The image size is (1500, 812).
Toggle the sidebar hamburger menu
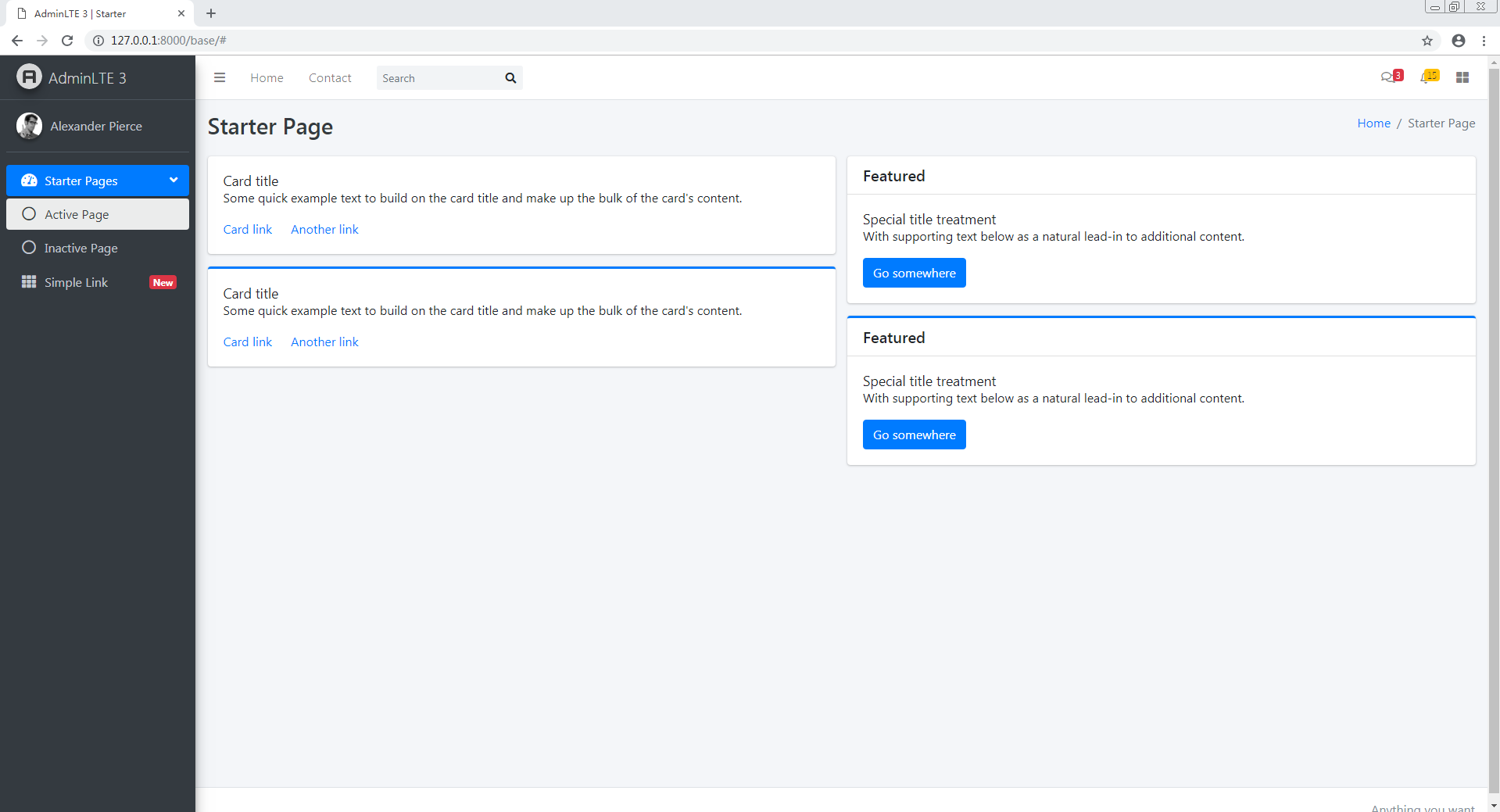[220, 78]
